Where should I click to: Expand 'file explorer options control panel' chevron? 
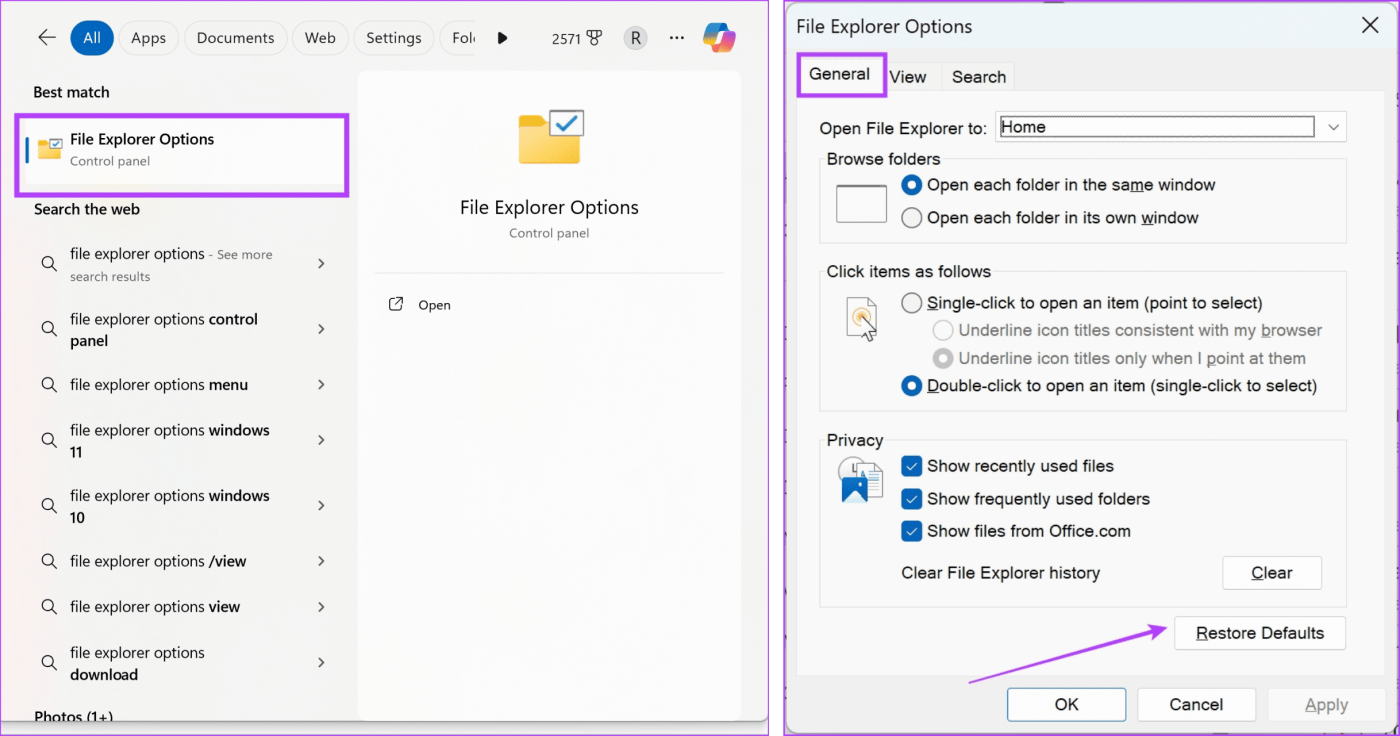(321, 329)
